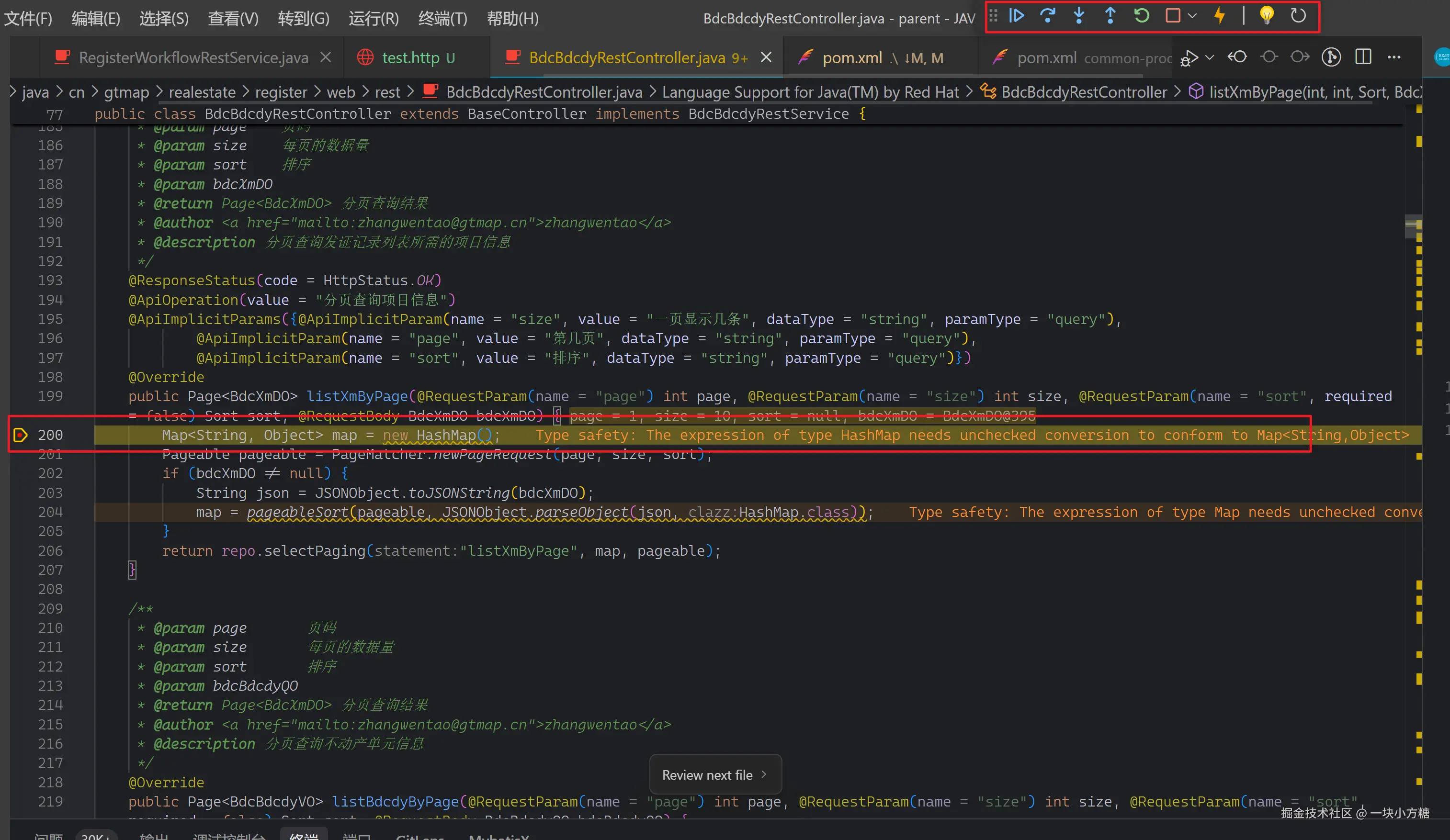Click the debug Step Over icon

point(1048,15)
